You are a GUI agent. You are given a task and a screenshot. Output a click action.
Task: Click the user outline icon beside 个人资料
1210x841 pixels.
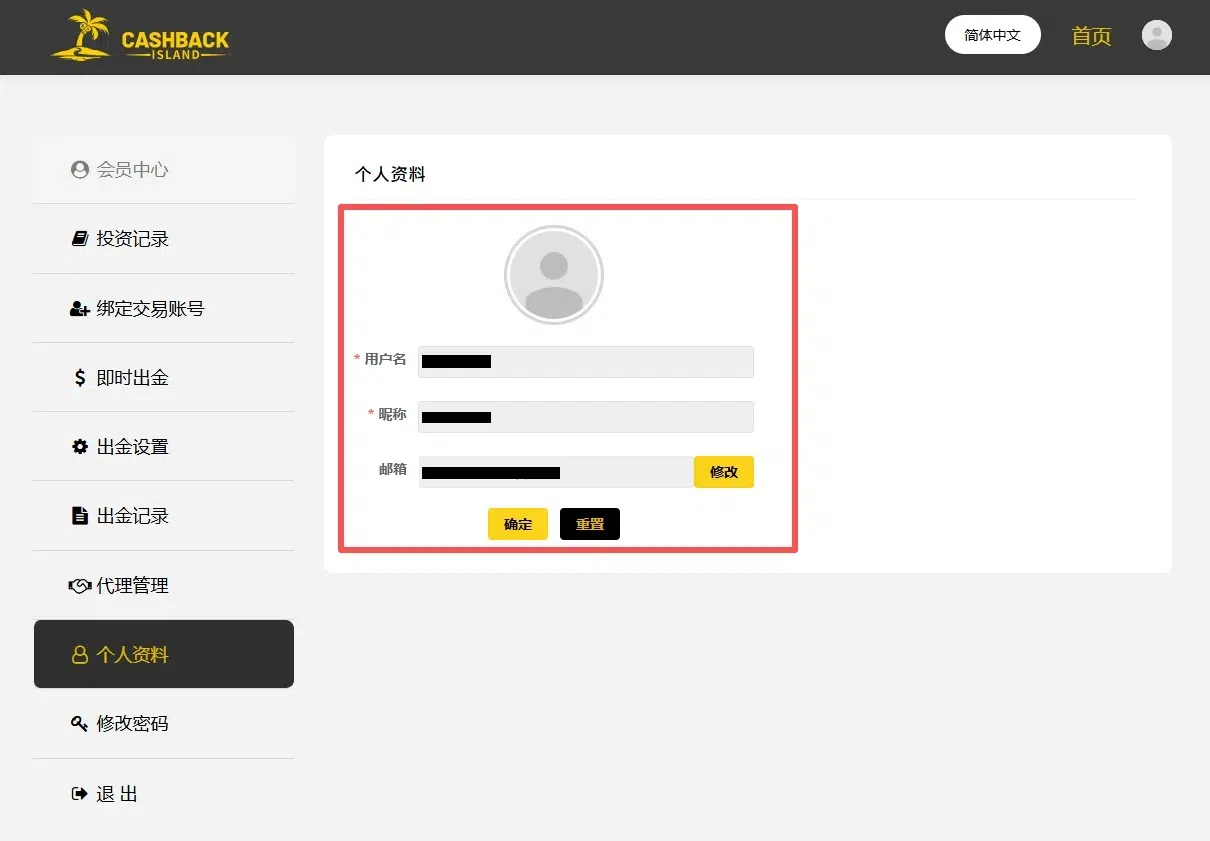(x=80, y=655)
